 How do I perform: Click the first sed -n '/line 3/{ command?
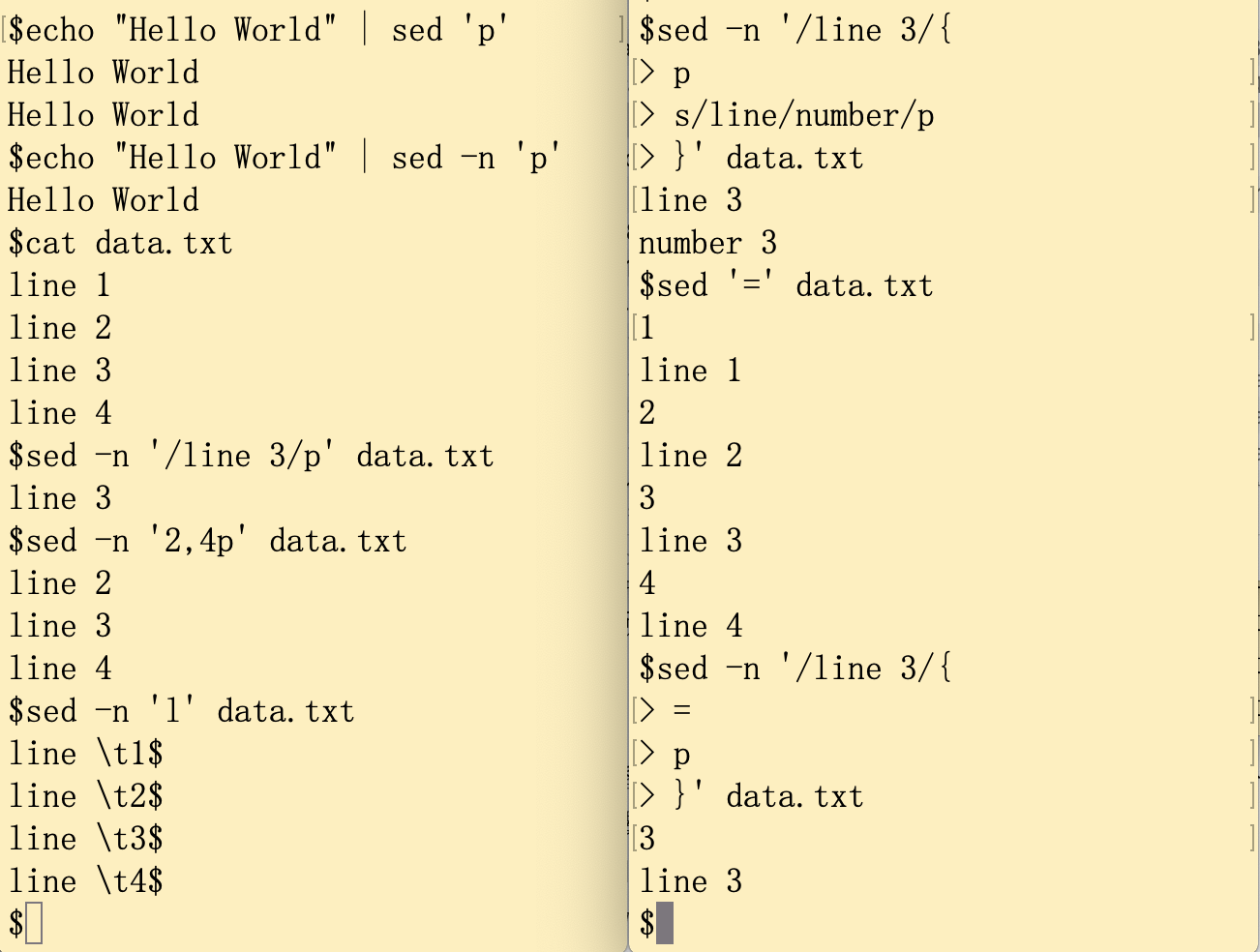(x=795, y=30)
